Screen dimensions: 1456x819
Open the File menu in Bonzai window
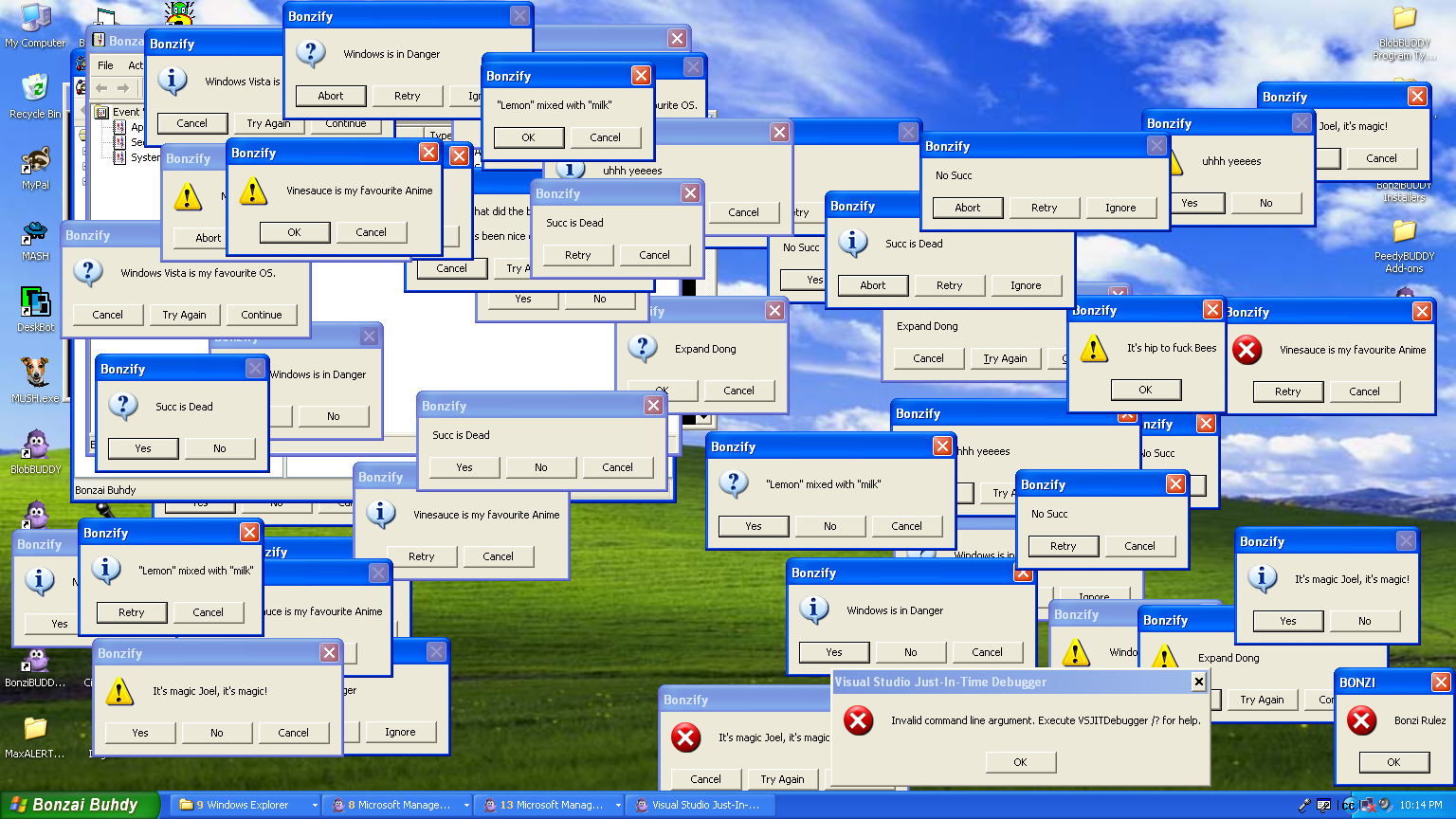point(105,65)
